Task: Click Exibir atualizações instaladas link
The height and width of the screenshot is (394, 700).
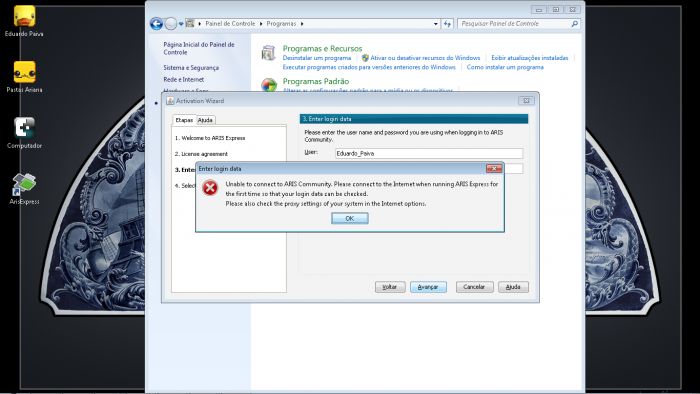Action: pos(530,58)
